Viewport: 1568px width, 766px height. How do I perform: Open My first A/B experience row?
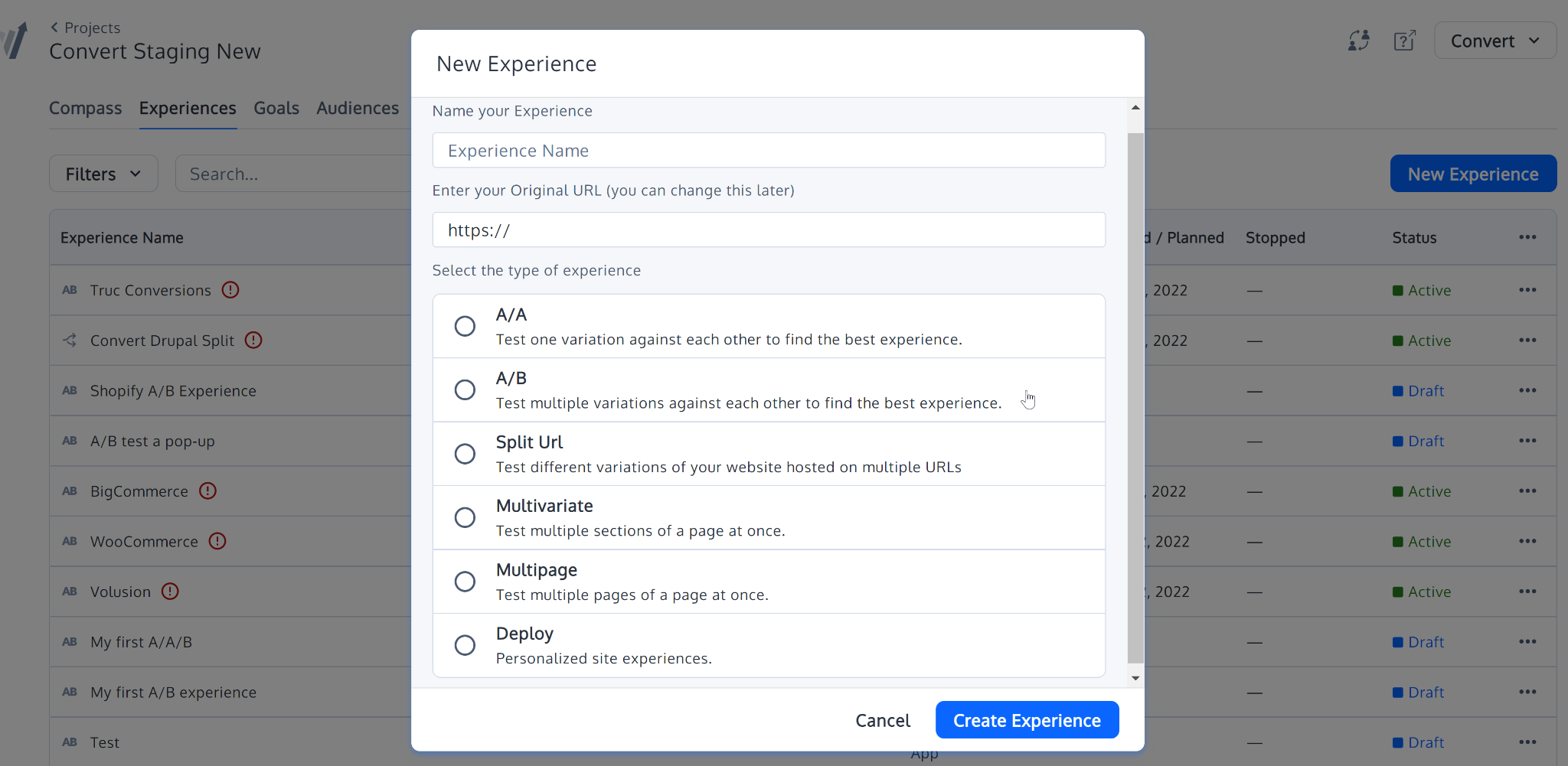tap(173, 693)
